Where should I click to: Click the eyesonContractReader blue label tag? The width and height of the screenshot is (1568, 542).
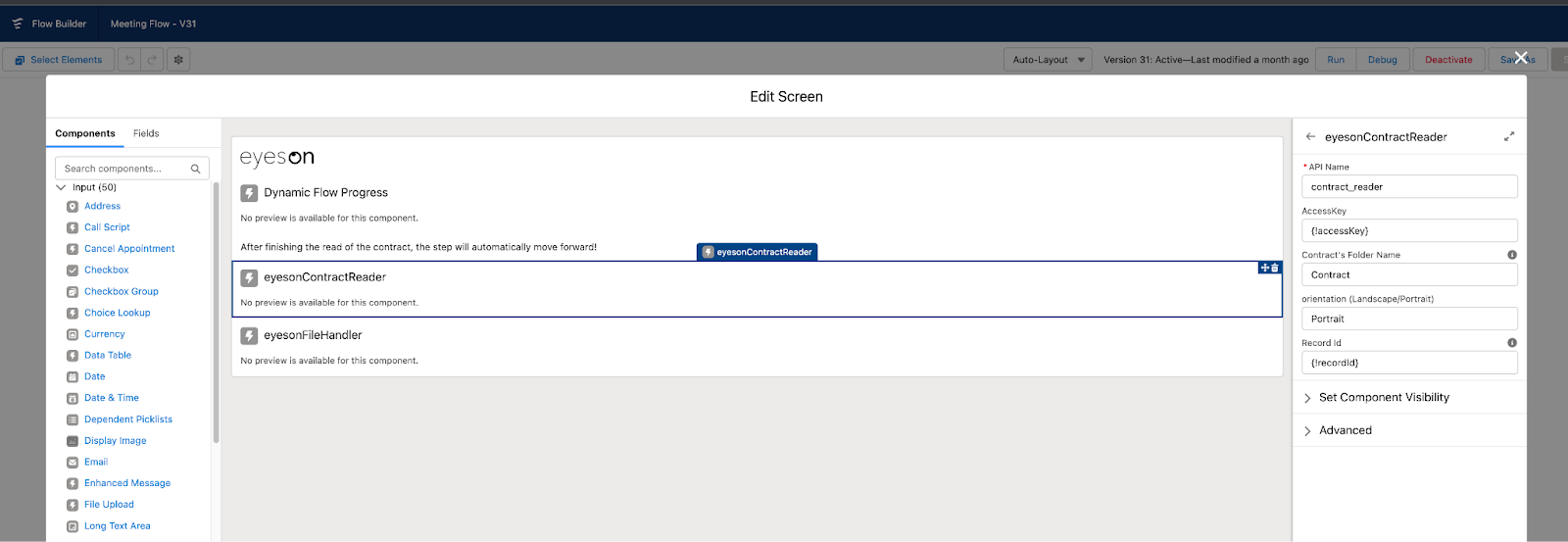[758, 252]
